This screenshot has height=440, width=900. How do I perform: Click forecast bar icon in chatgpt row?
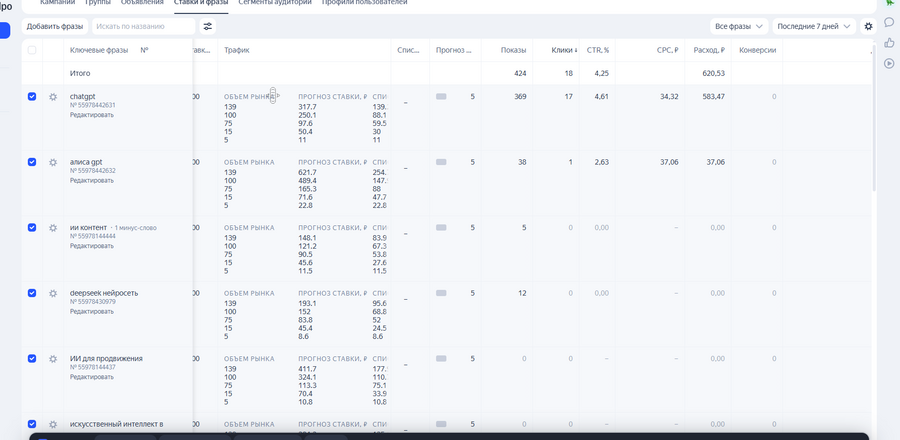441,97
